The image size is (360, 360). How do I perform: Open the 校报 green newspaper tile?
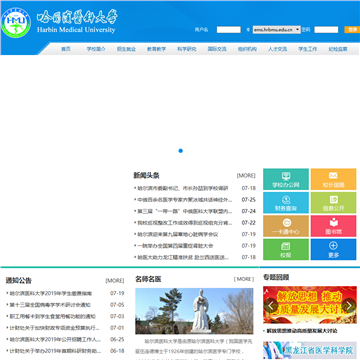[x=286, y=249]
